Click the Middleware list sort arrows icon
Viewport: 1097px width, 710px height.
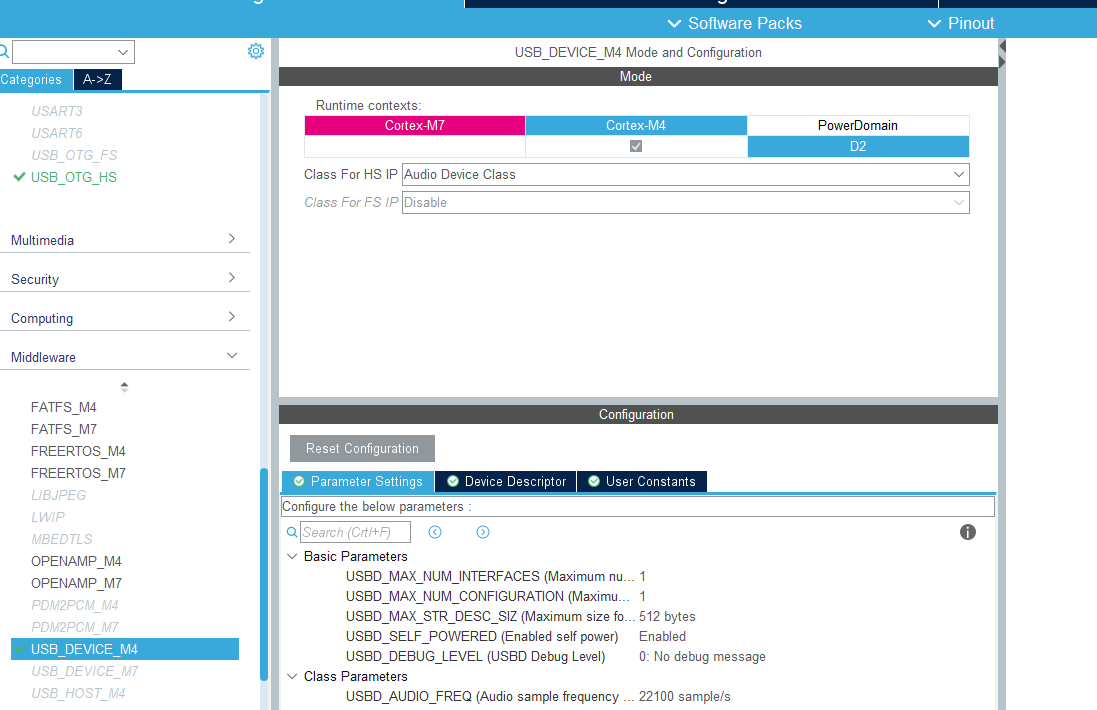pos(124,386)
